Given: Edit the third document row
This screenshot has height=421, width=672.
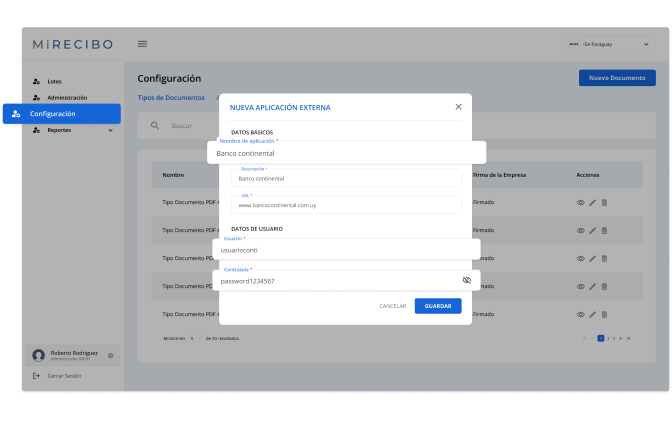Looking at the screenshot, I should (592, 258).
